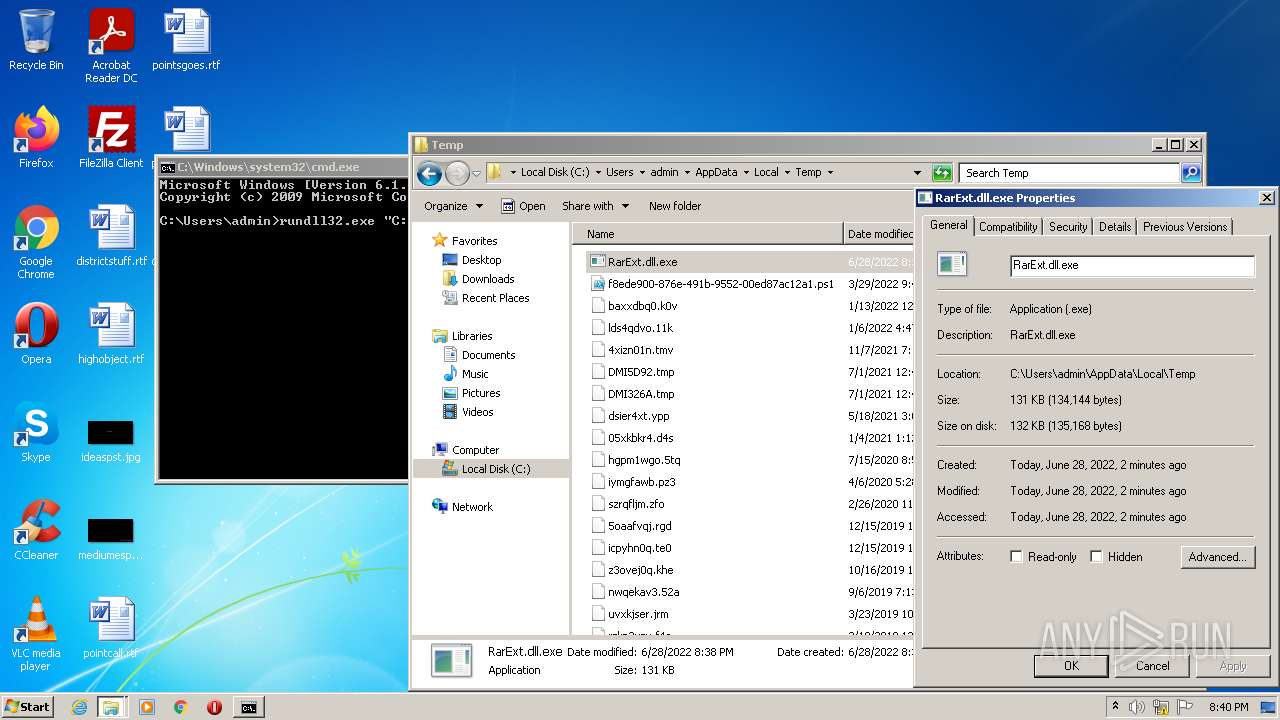Open Skype desktop shortcut
This screenshot has width=1280, height=720.
coord(36,432)
